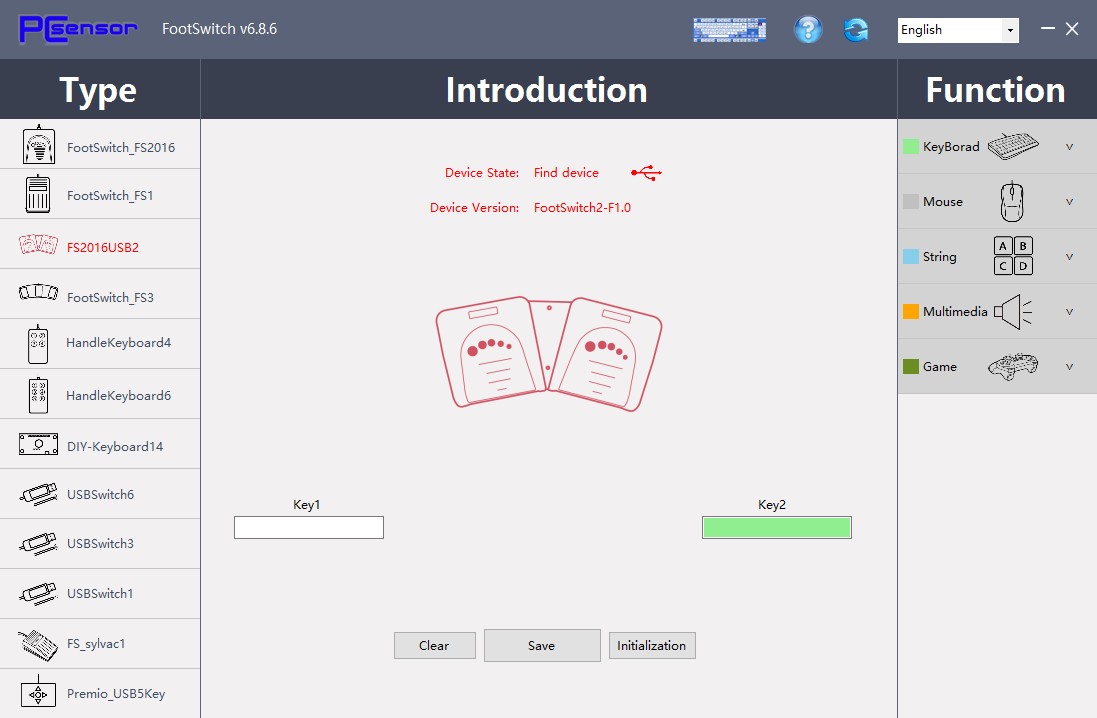The image size is (1097, 718).
Task: Open the virtual keyboard icon in header
Action: [x=729, y=30]
